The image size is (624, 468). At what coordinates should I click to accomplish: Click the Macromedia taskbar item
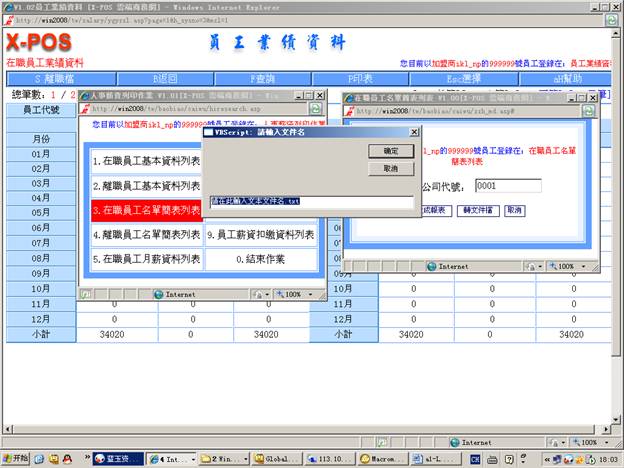click(379, 458)
